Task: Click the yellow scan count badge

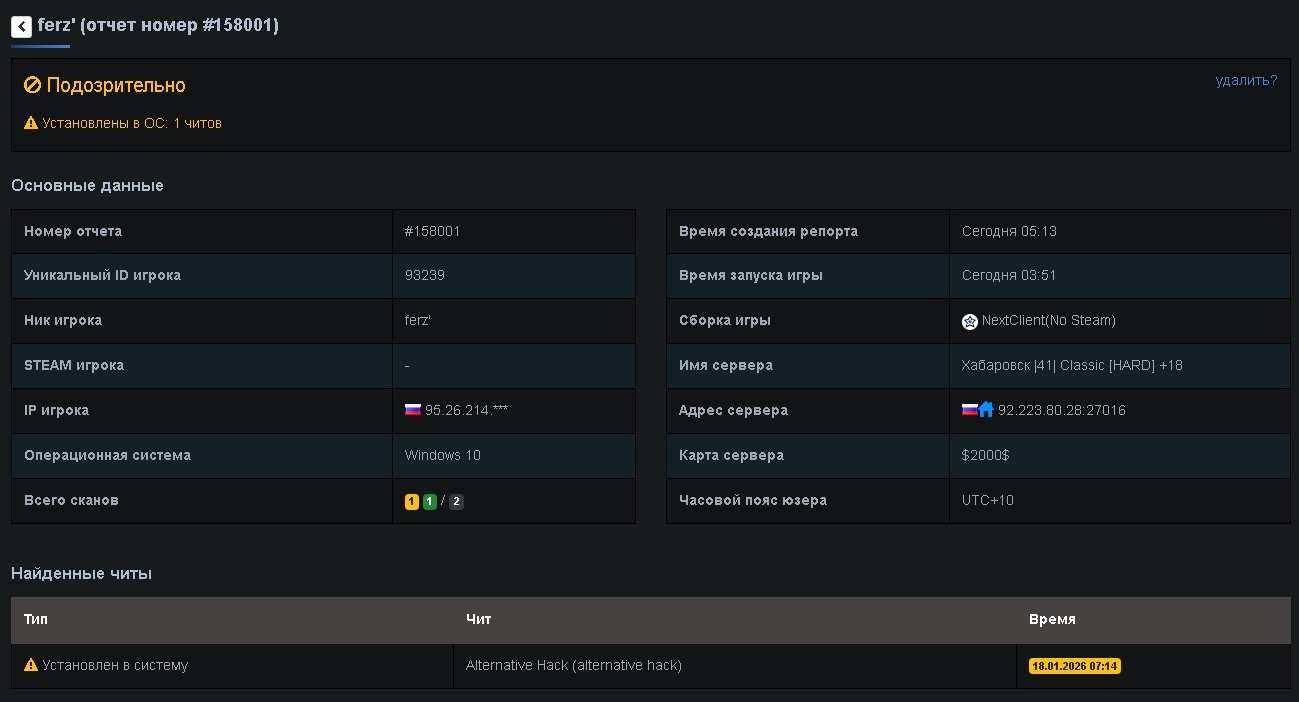Action: [x=412, y=502]
